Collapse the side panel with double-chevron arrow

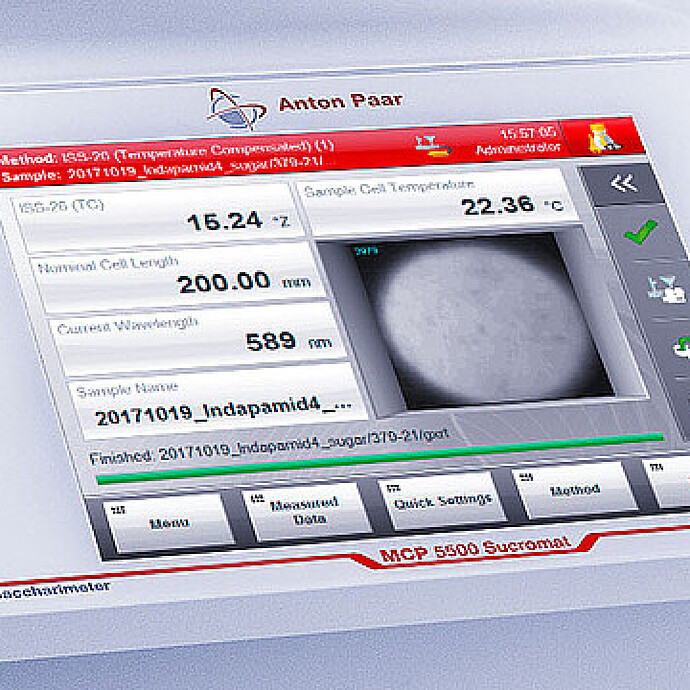click(x=624, y=184)
